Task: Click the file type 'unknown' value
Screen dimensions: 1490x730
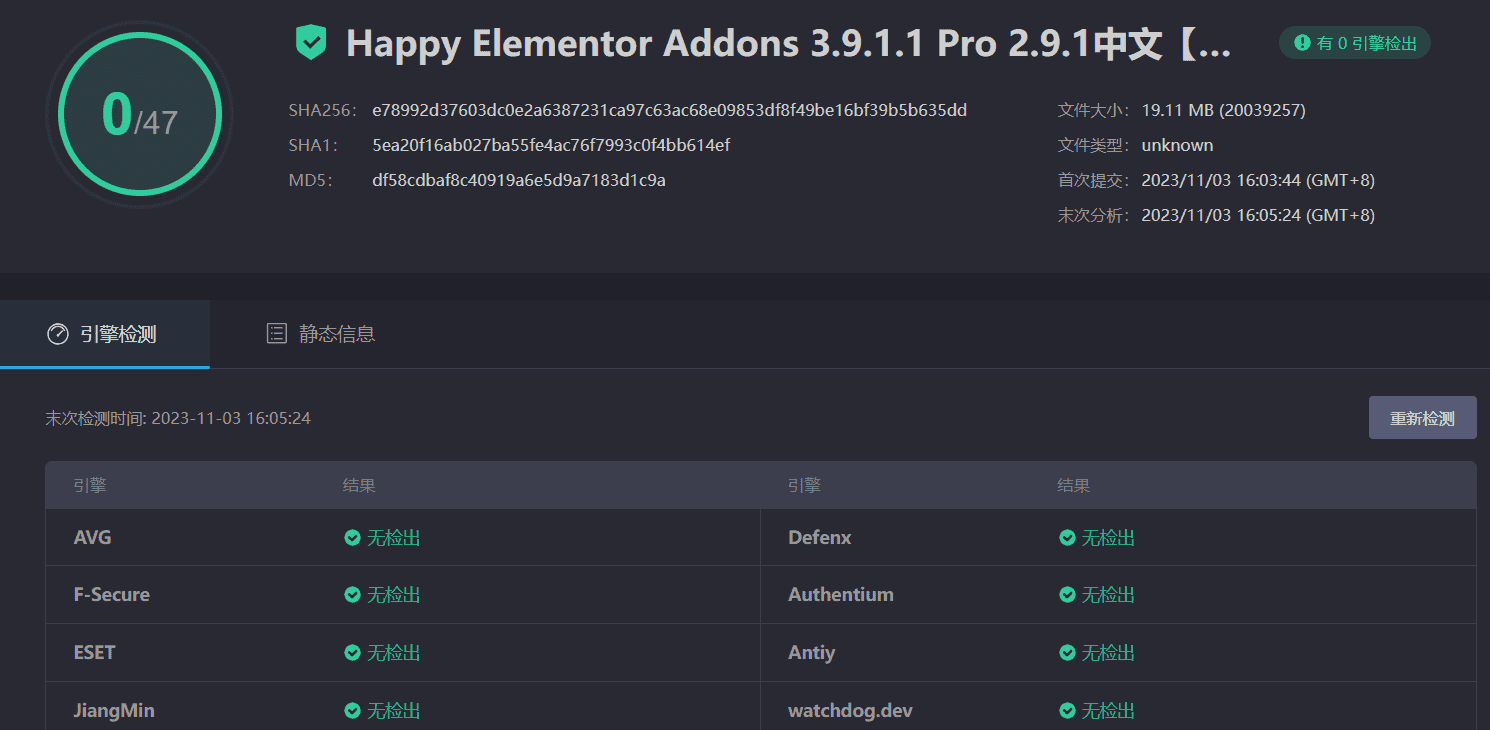Action: [1177, 145]
